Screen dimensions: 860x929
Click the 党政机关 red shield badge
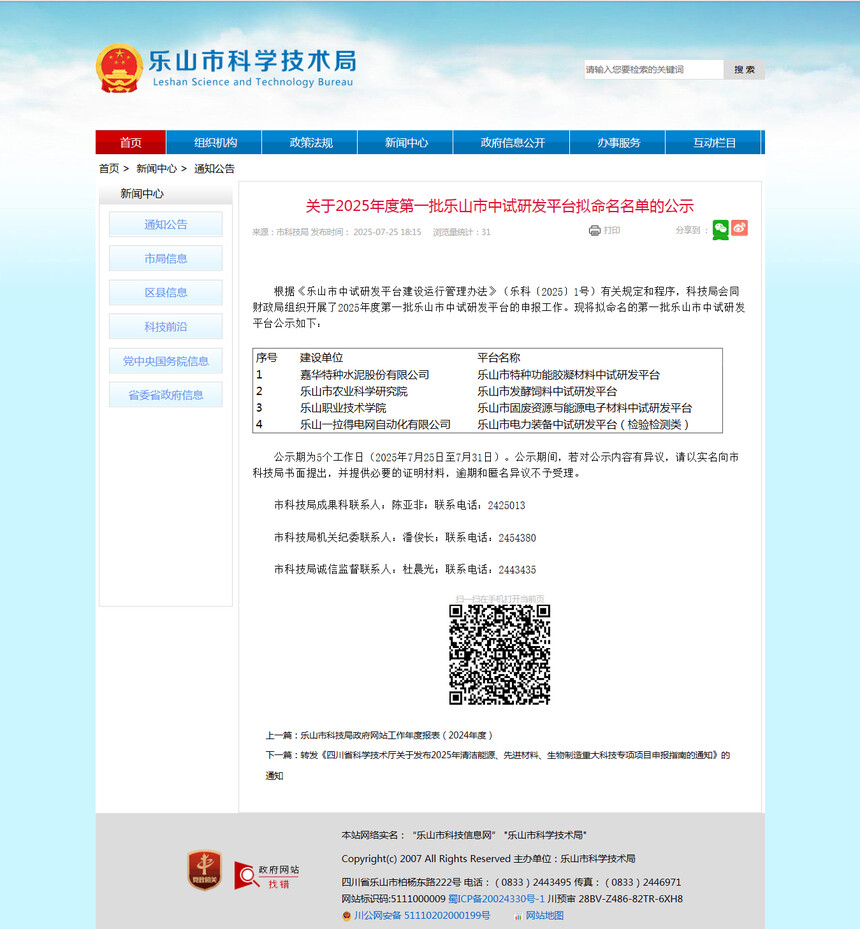[x=205, y=870]
